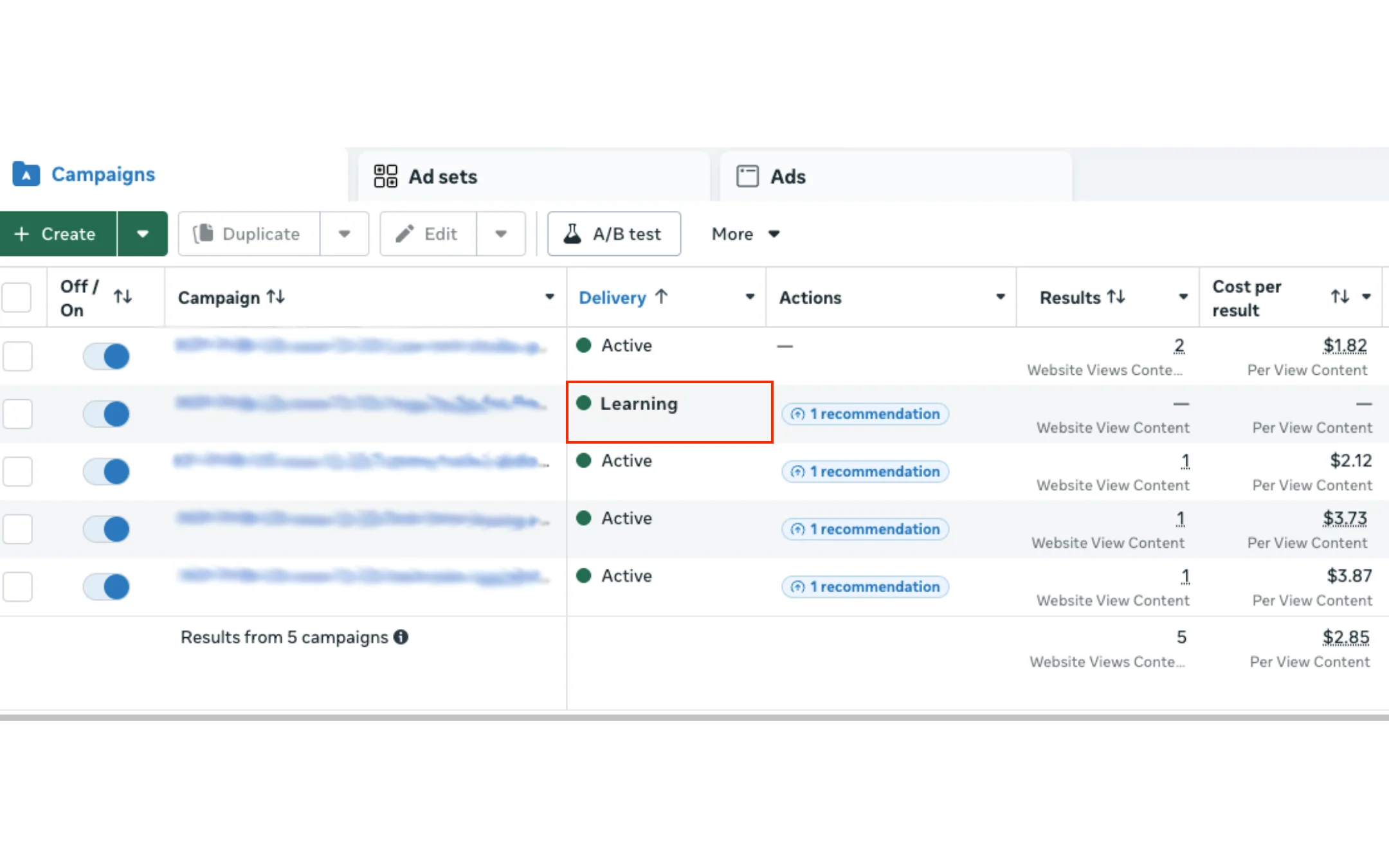Screen dimensions: 1389x868
Task: Open the 1 recommendation link for Learning campaign
Action: coord(864,413)
